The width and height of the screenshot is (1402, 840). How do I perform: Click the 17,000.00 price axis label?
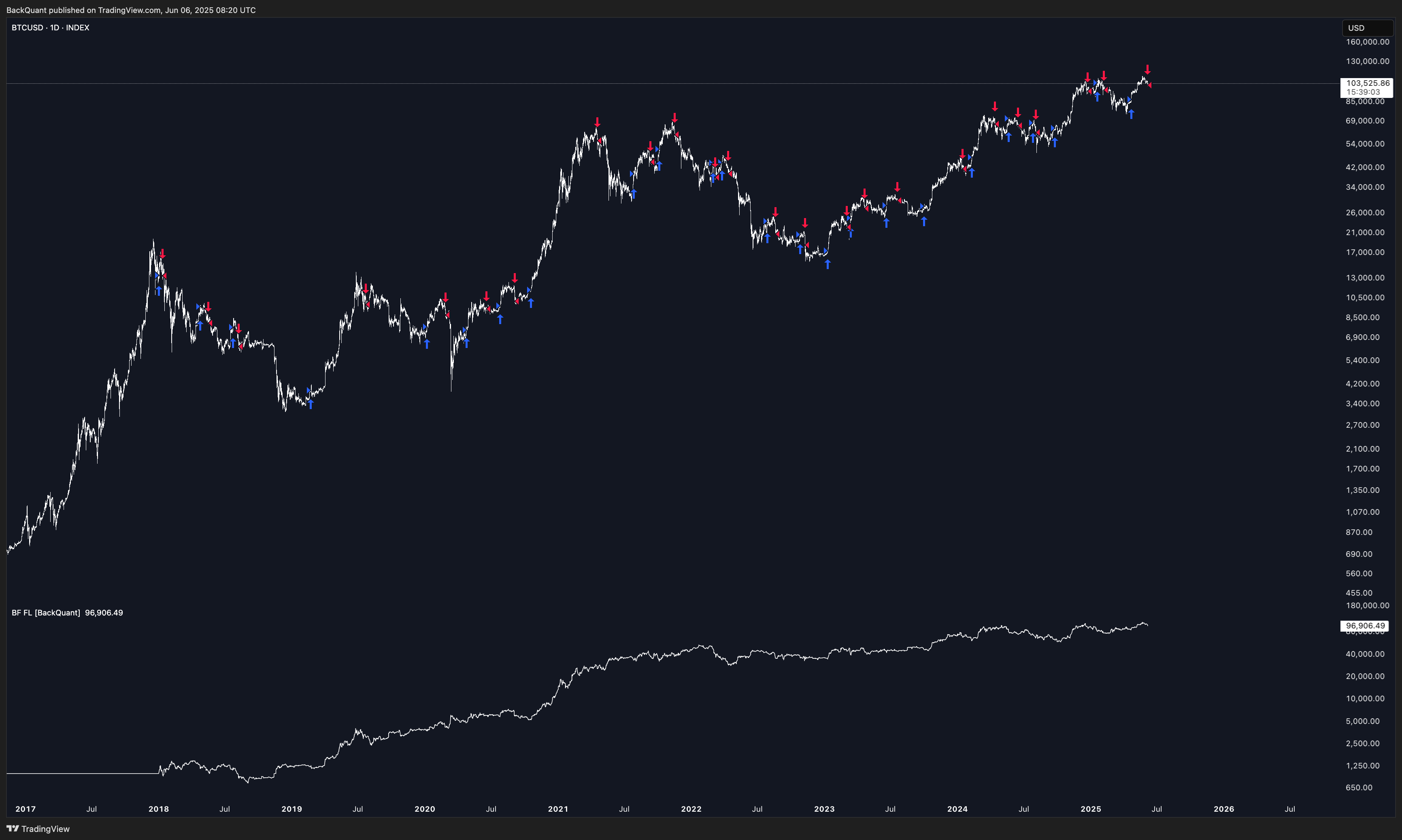(x=1365, y=252)
